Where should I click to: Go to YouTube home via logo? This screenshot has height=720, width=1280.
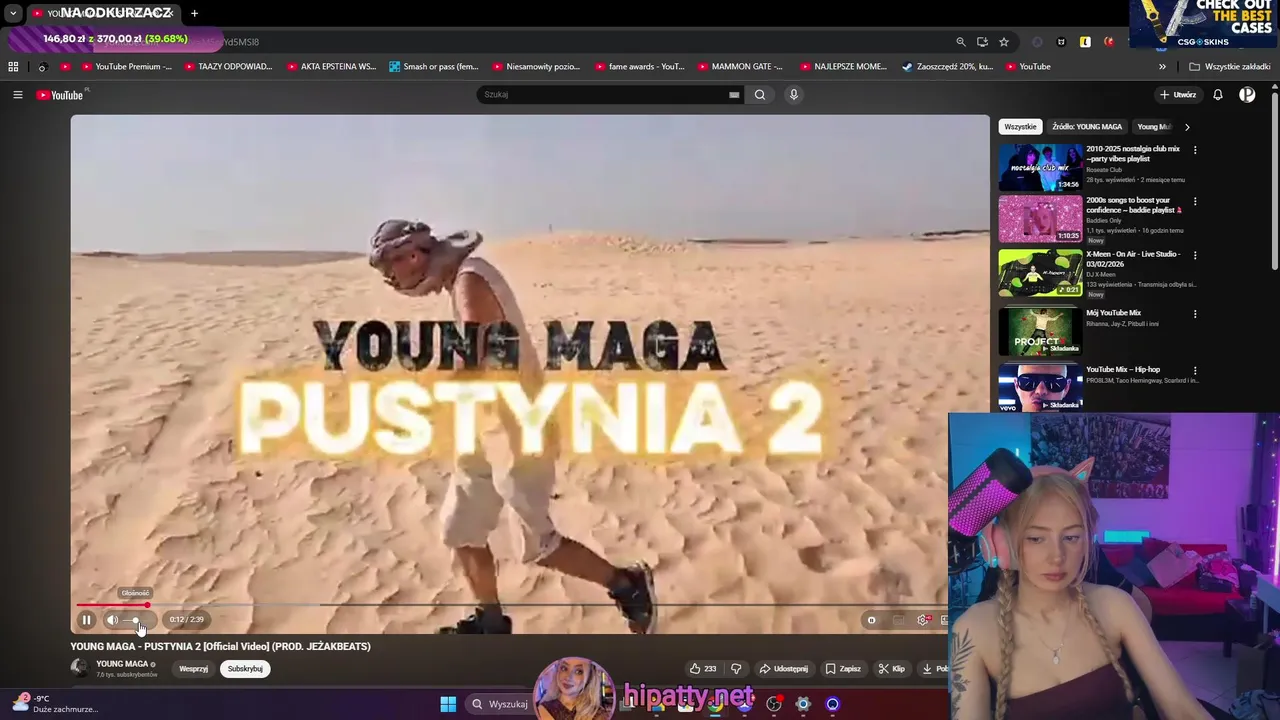click(62, 95)
